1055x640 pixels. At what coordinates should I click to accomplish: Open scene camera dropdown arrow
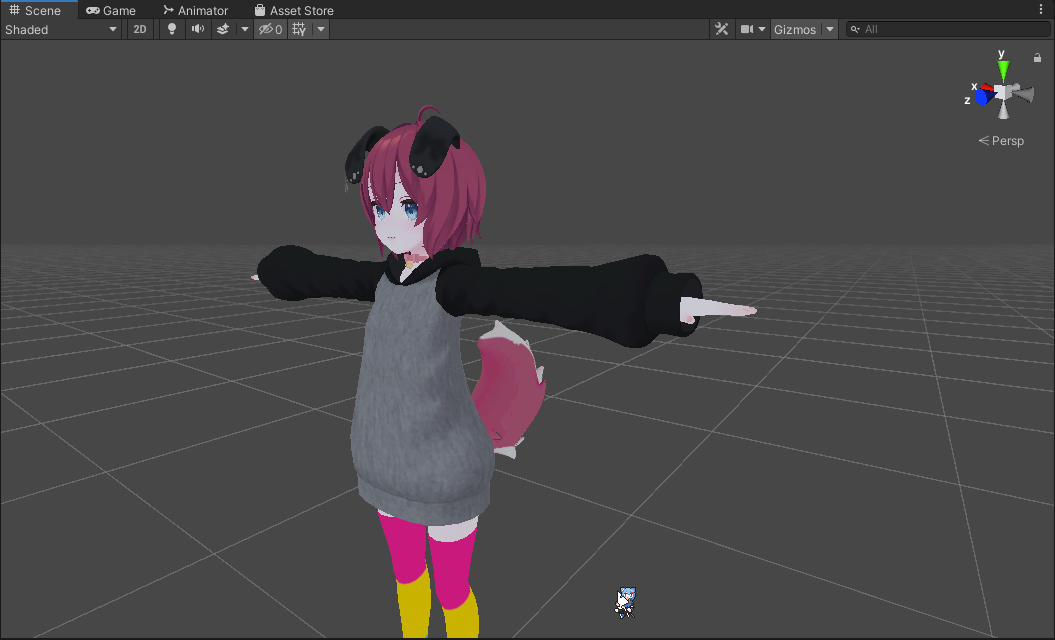click(762, 29)
